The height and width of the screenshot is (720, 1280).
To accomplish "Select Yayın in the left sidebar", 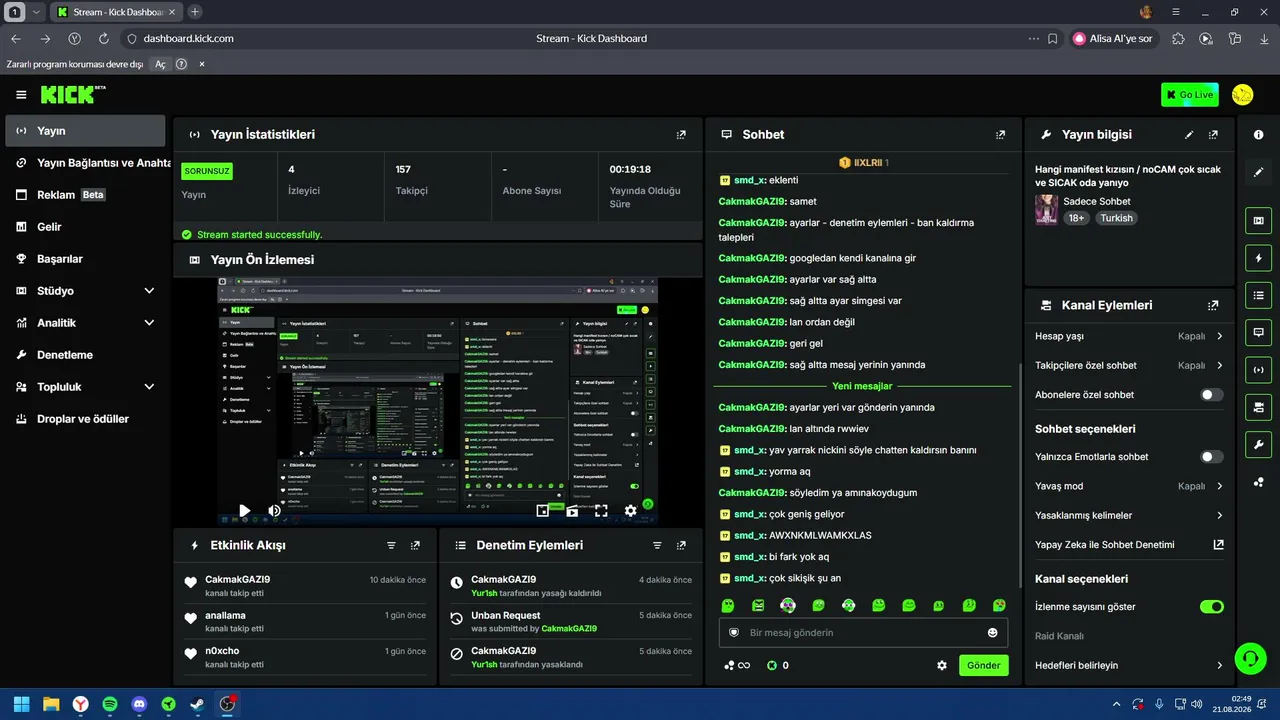I will [x=85, y=131].
